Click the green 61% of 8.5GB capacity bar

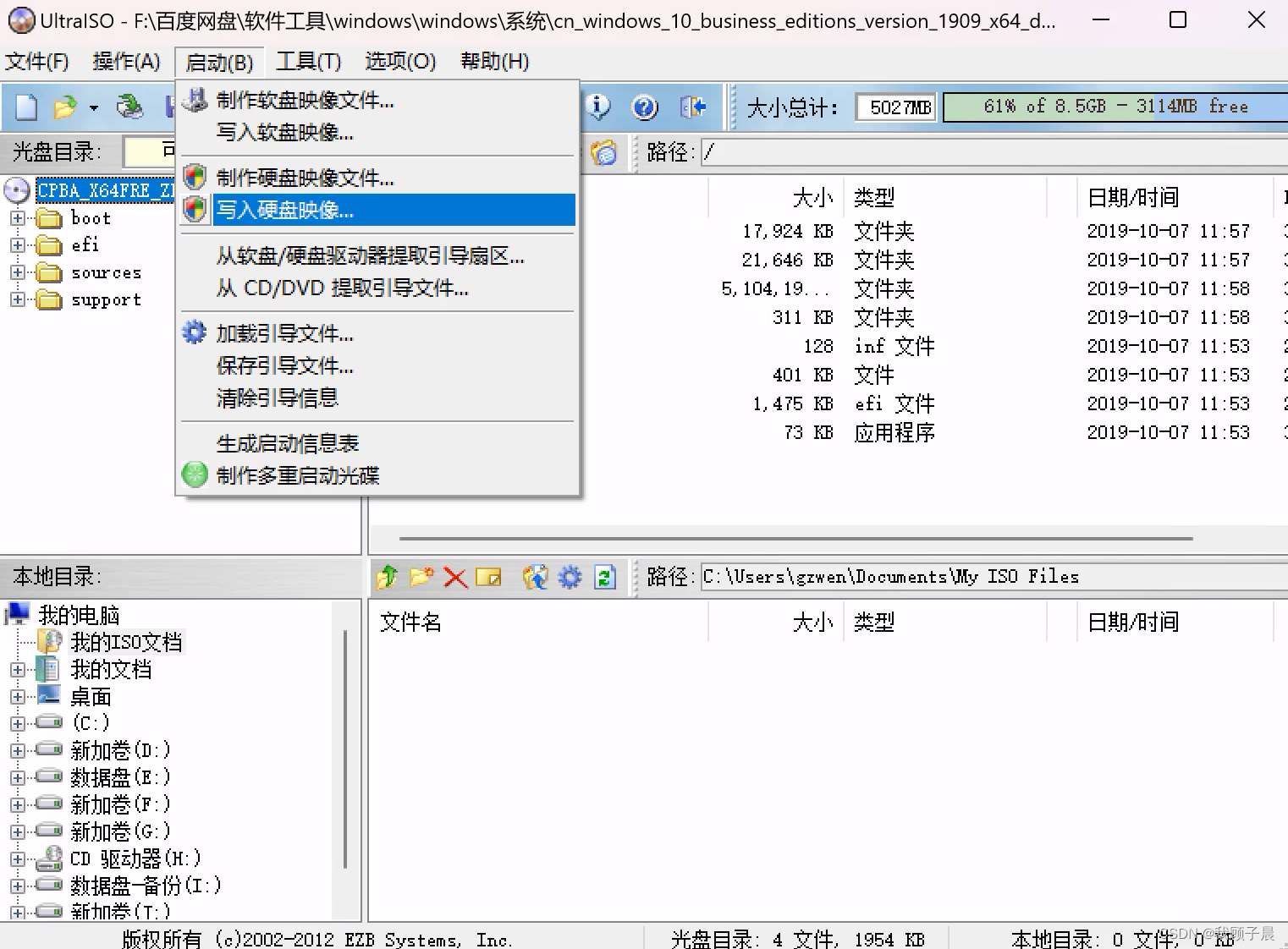[x=1115, y=107]
